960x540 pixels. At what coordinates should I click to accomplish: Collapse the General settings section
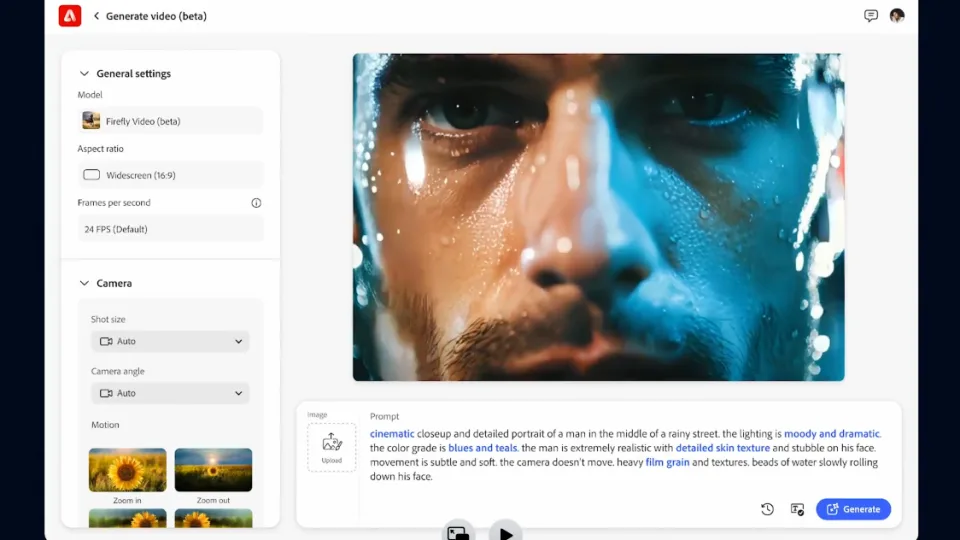pos(84,74)
